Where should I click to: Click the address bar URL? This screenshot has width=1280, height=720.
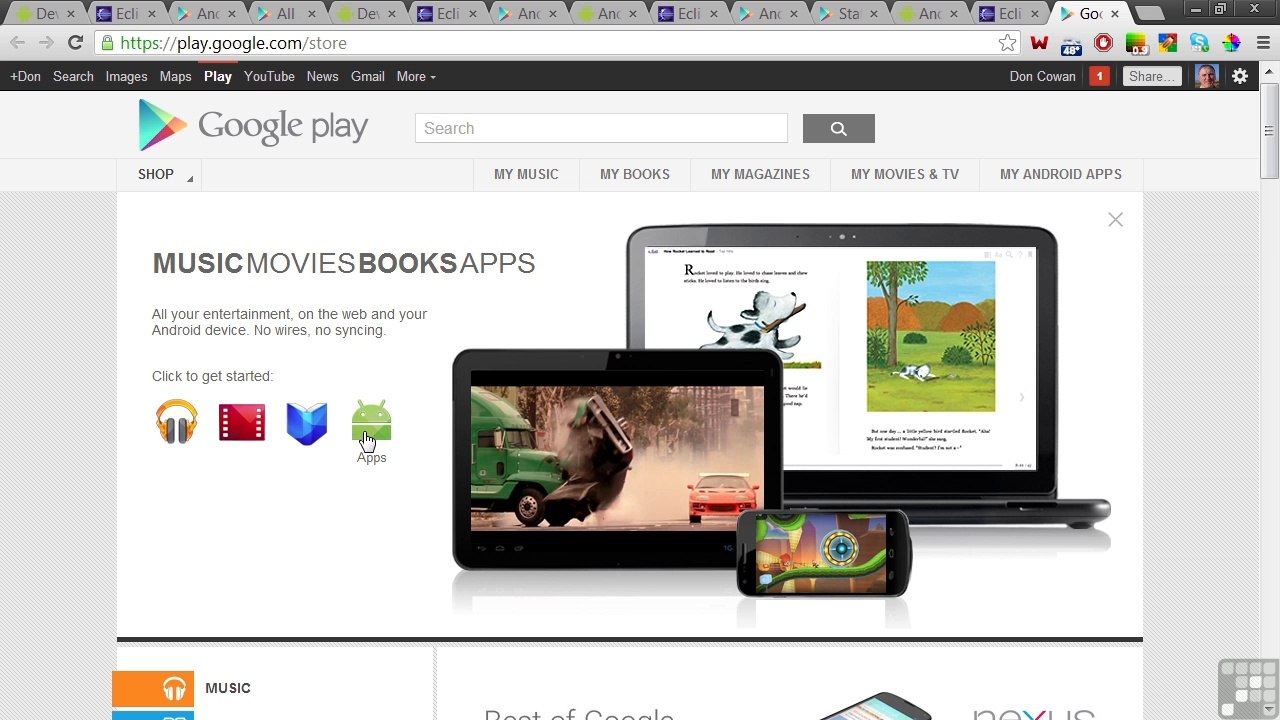(x=233, y=43)
